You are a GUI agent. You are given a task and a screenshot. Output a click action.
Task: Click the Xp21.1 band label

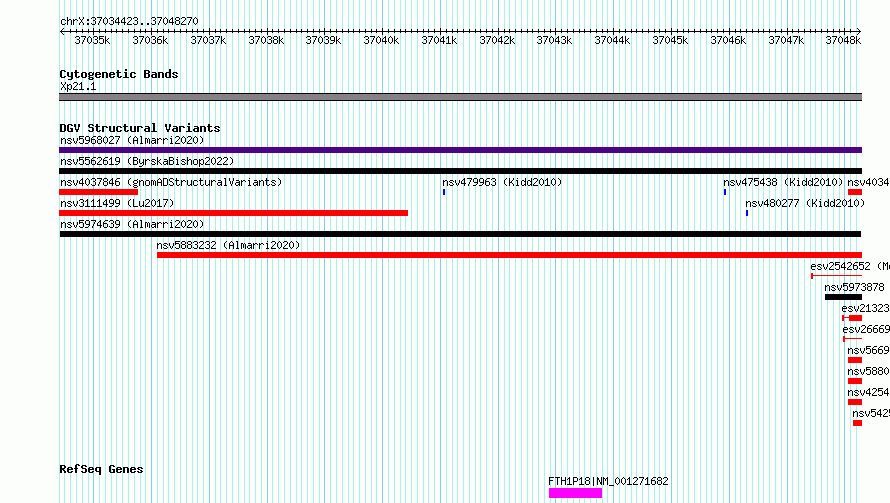tap(78, 86)
